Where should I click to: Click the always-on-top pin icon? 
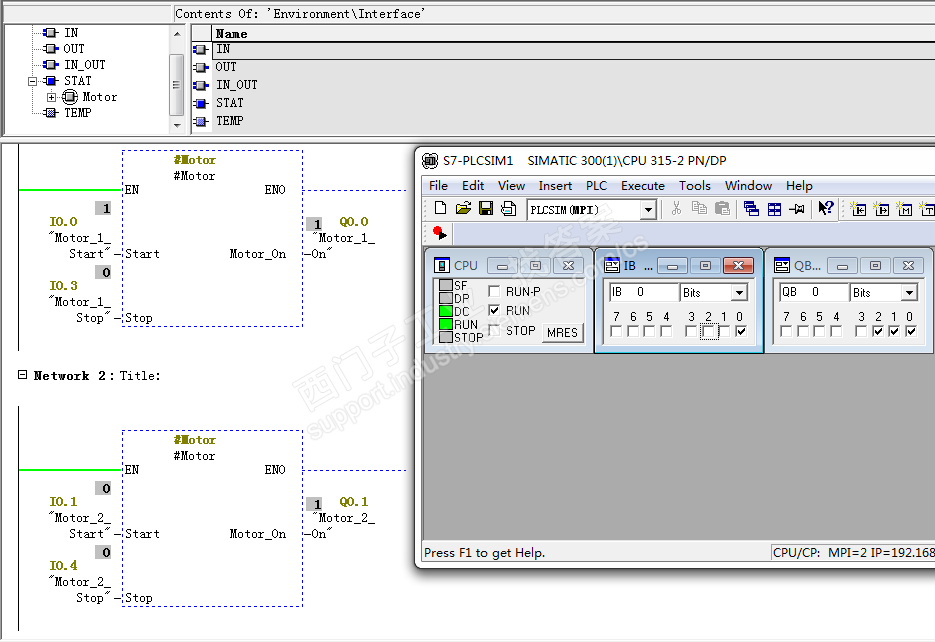tap(797, 208)
